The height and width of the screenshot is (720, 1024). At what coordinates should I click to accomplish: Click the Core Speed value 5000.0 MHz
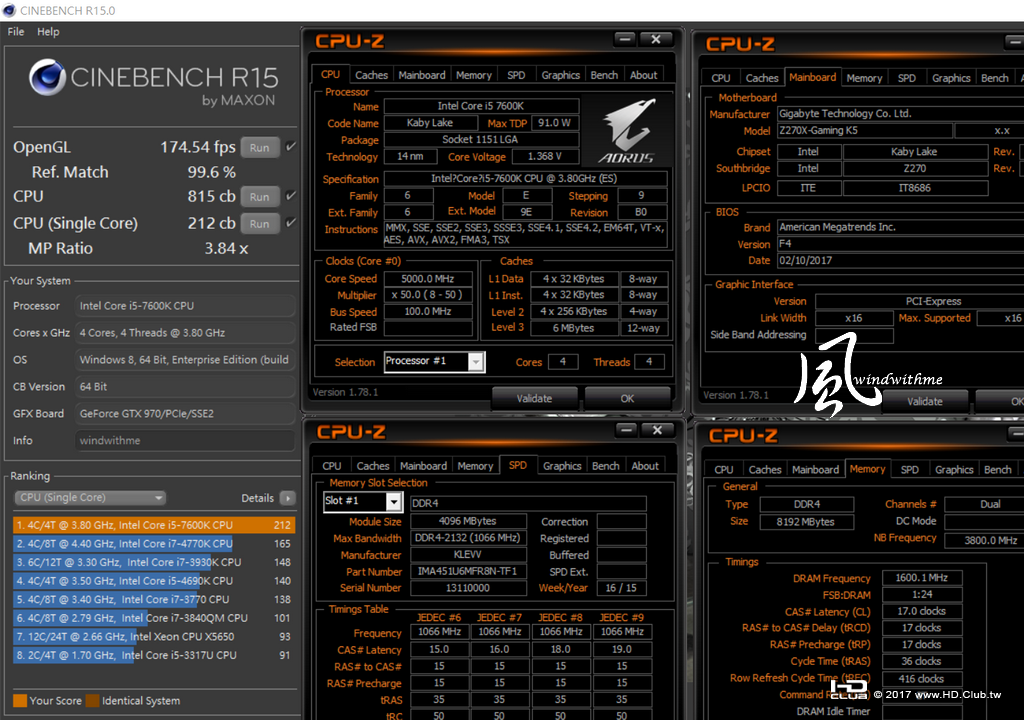tap(428, 278)
